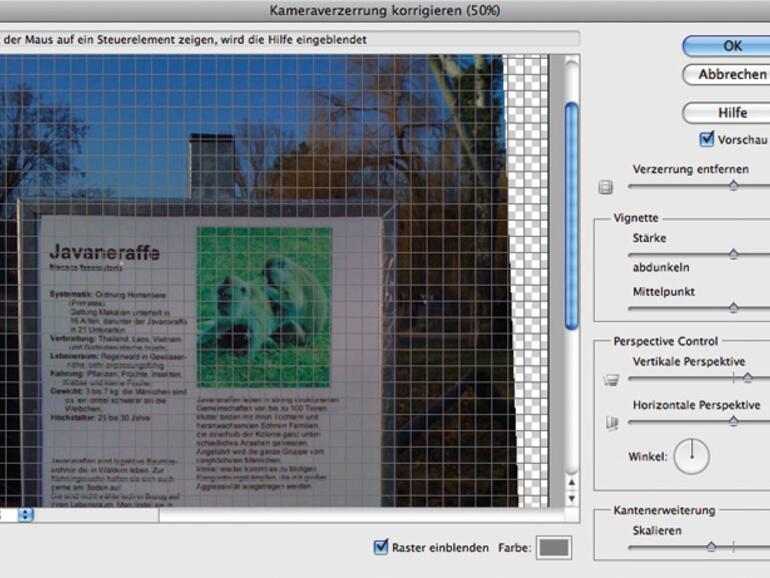Click the dialog title Kameraverzerrung korrigieren
The width and height of the screenshot is (770, 578).
[385, 10]
